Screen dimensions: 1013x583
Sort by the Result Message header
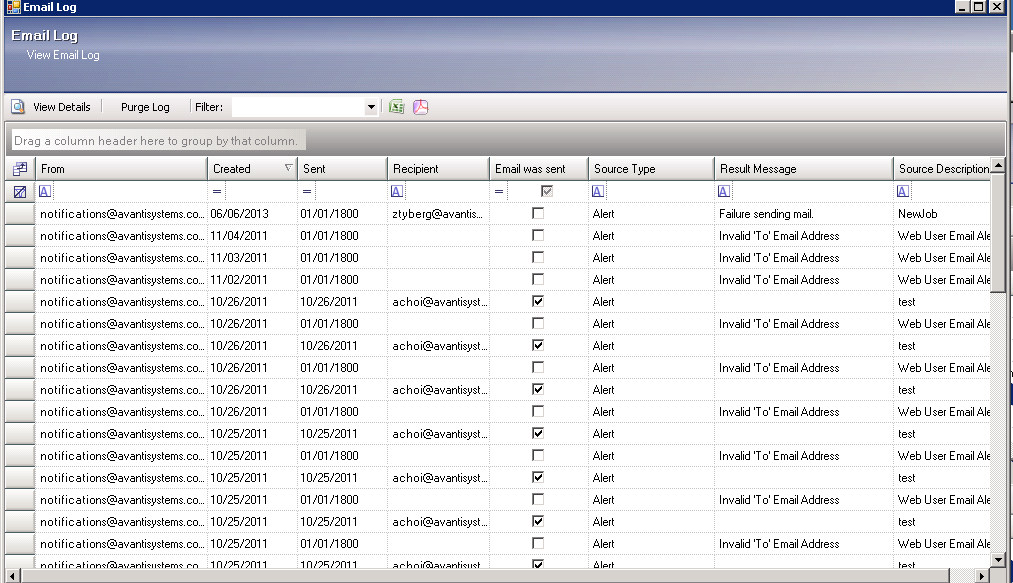pyautogui.click(x=804, y=169)
